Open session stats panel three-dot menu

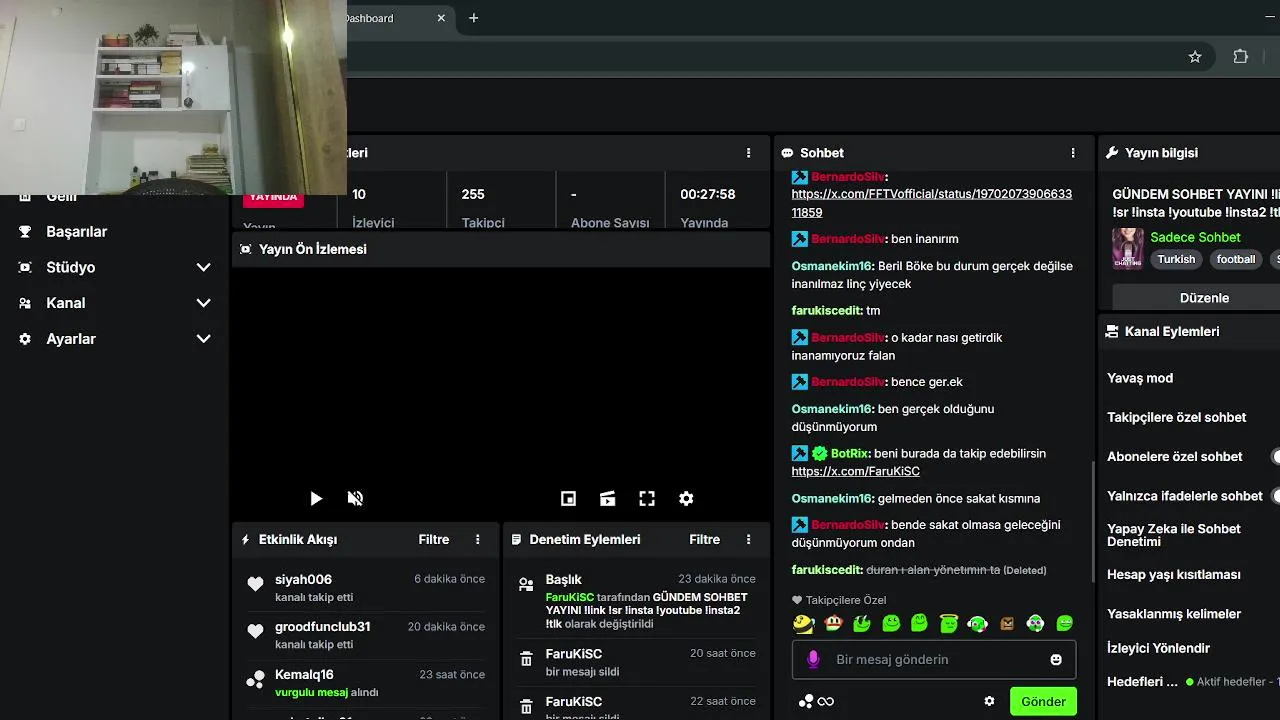coord(749,153)
